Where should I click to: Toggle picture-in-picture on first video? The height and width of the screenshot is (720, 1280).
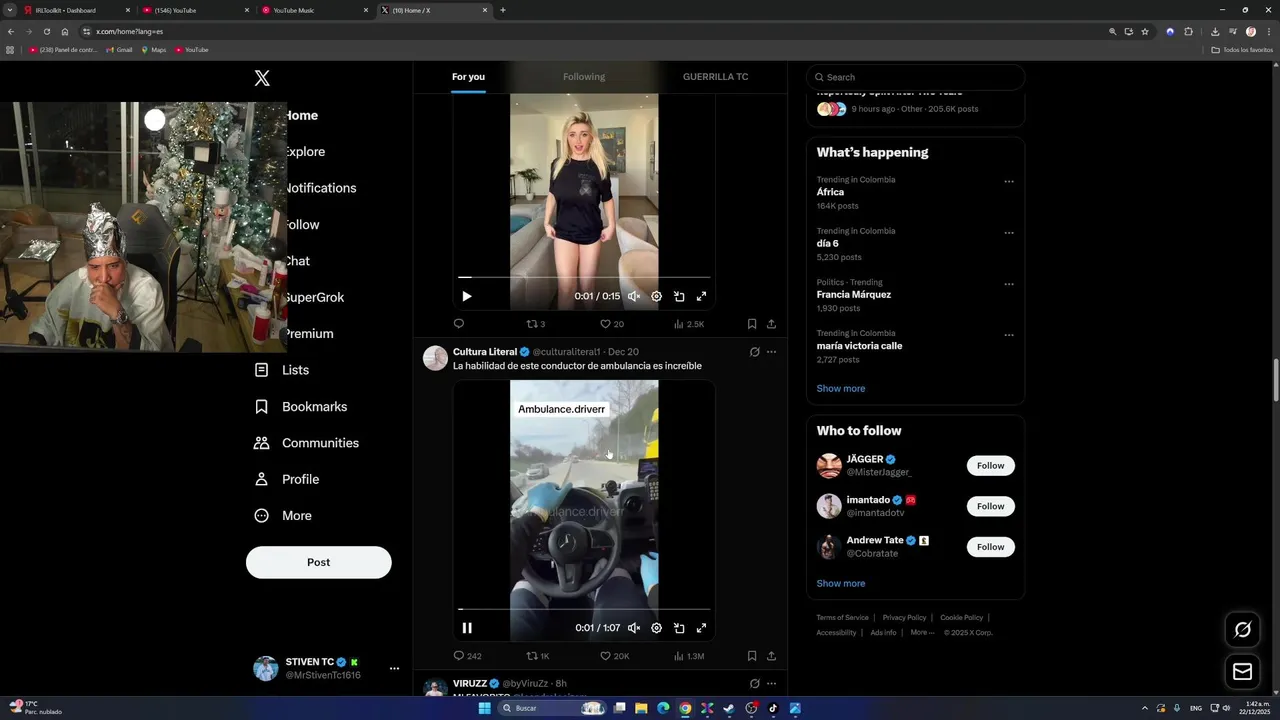point(679,296)
